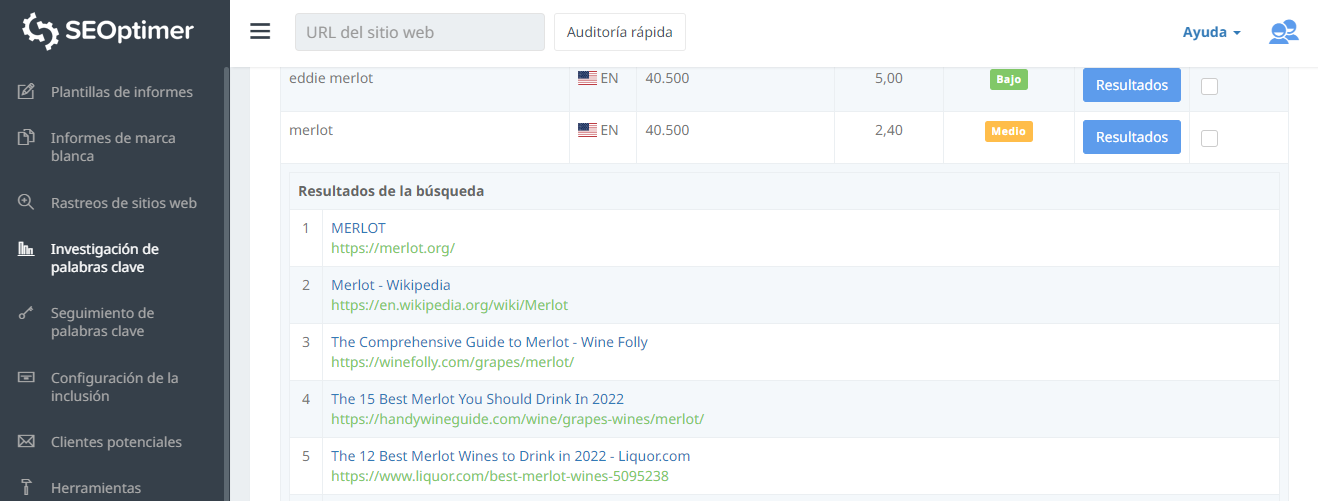Open the Wine Folly Merlot guide link
The height and width of the screenshot is (501, 1318).
[489, 342]
